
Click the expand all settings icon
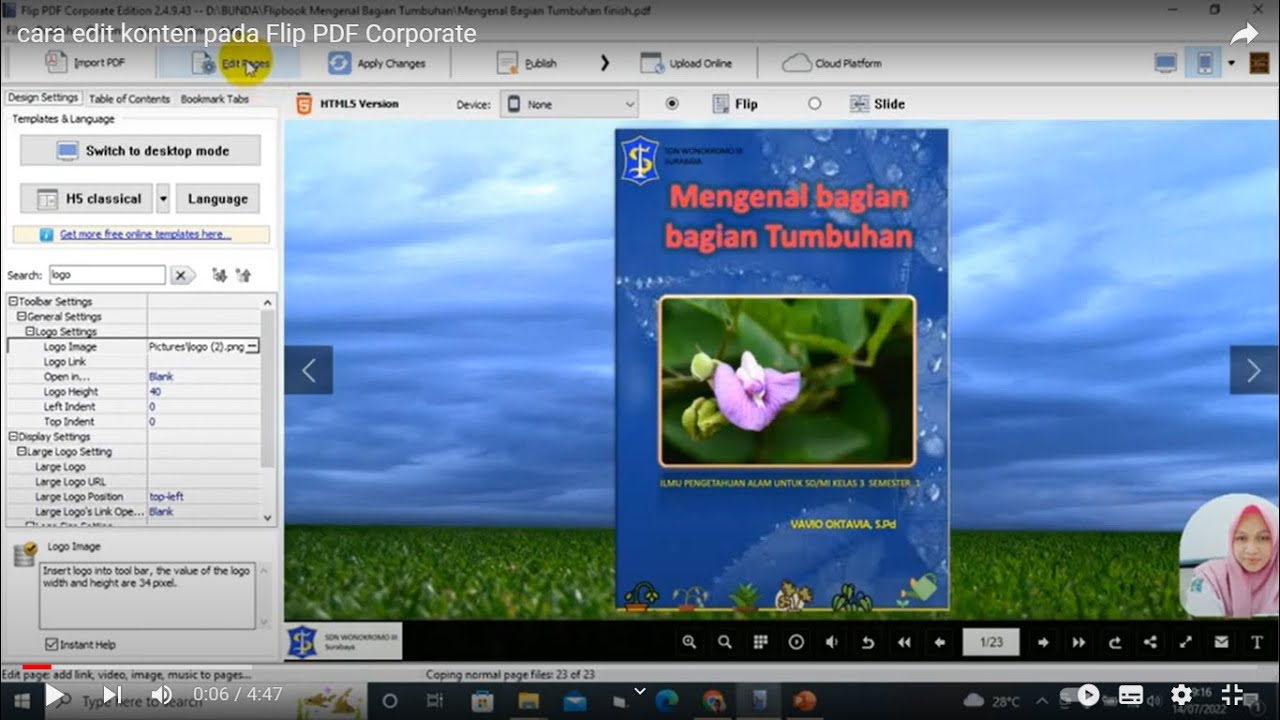click(x=219, y=275)
